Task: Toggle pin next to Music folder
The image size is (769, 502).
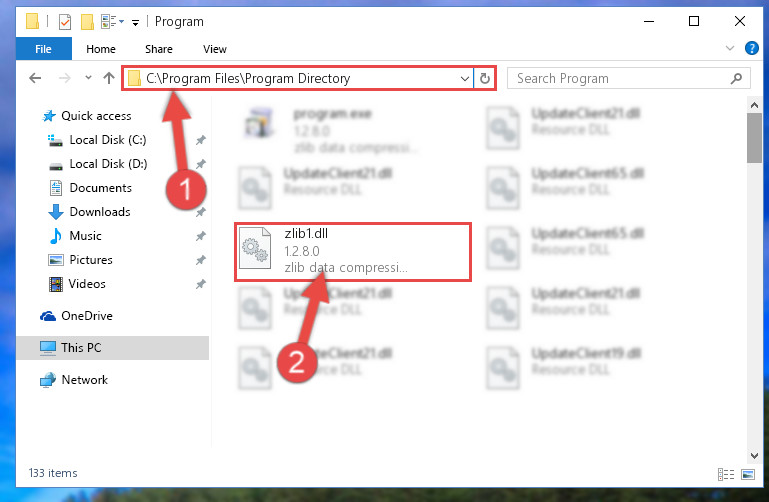Action: 201,236
